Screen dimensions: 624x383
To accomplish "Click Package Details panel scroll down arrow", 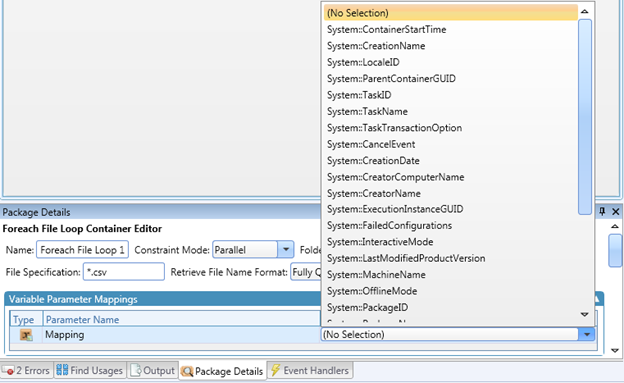I will click(x=615, y=350).
